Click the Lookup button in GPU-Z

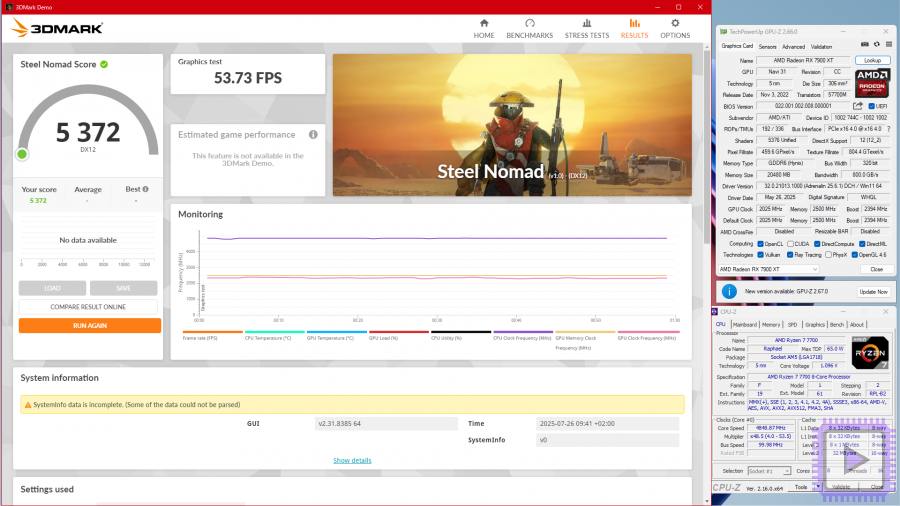[872, 60]
